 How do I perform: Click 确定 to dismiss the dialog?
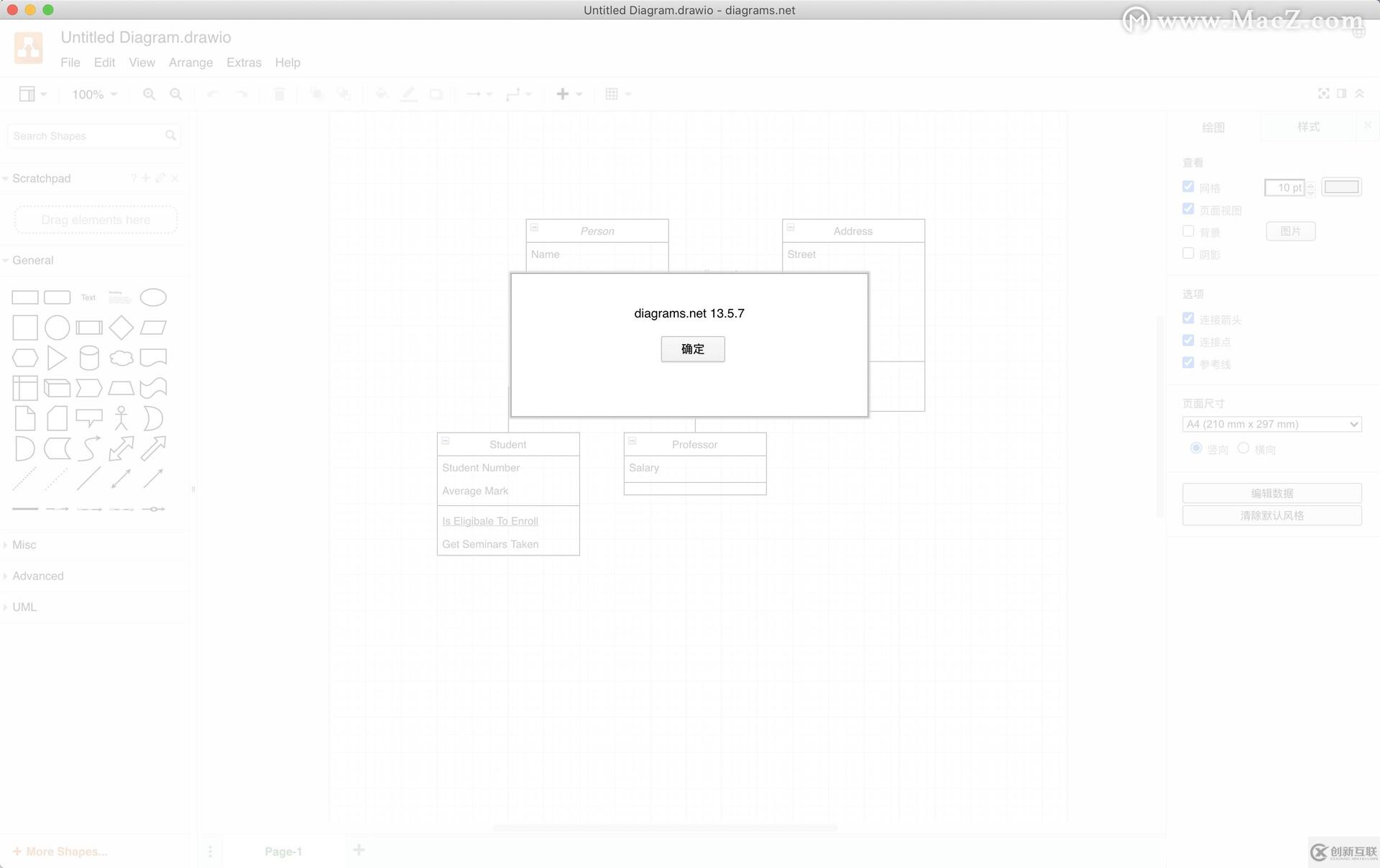coord(691,348)
